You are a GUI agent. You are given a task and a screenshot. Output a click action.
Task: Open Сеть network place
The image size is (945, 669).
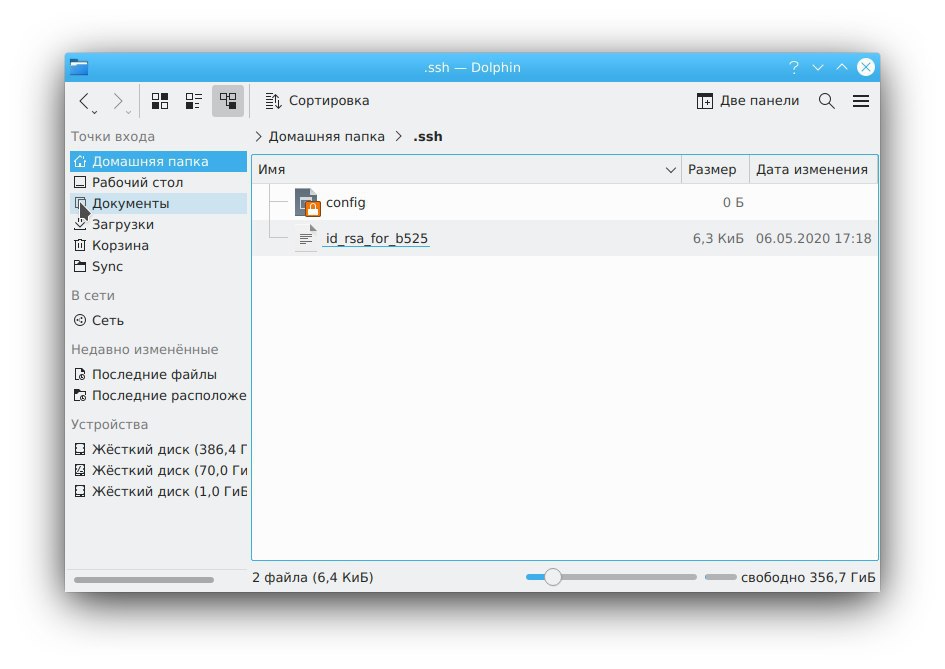(159, 320)
